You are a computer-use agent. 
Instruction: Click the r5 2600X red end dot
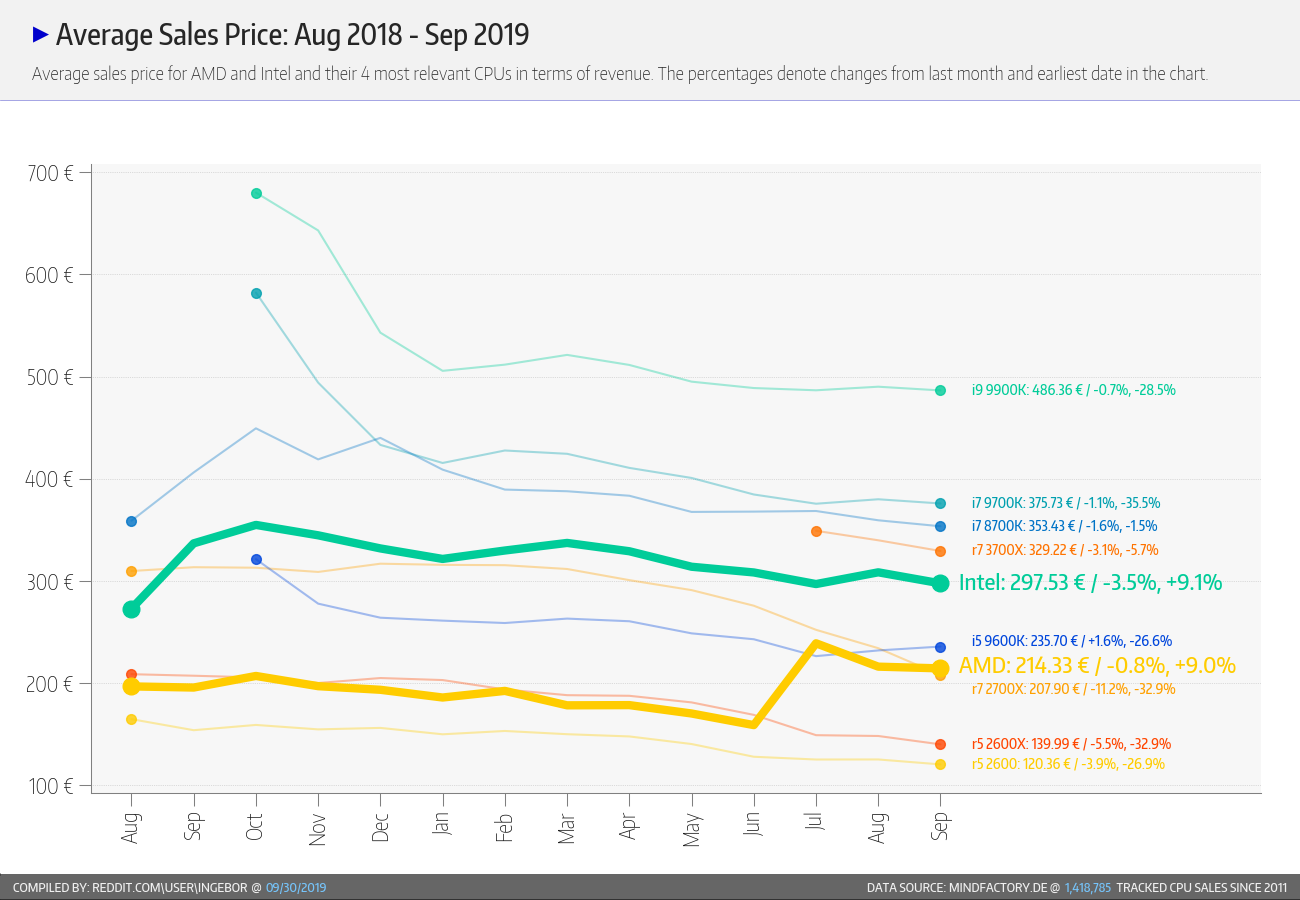point(940,744)
